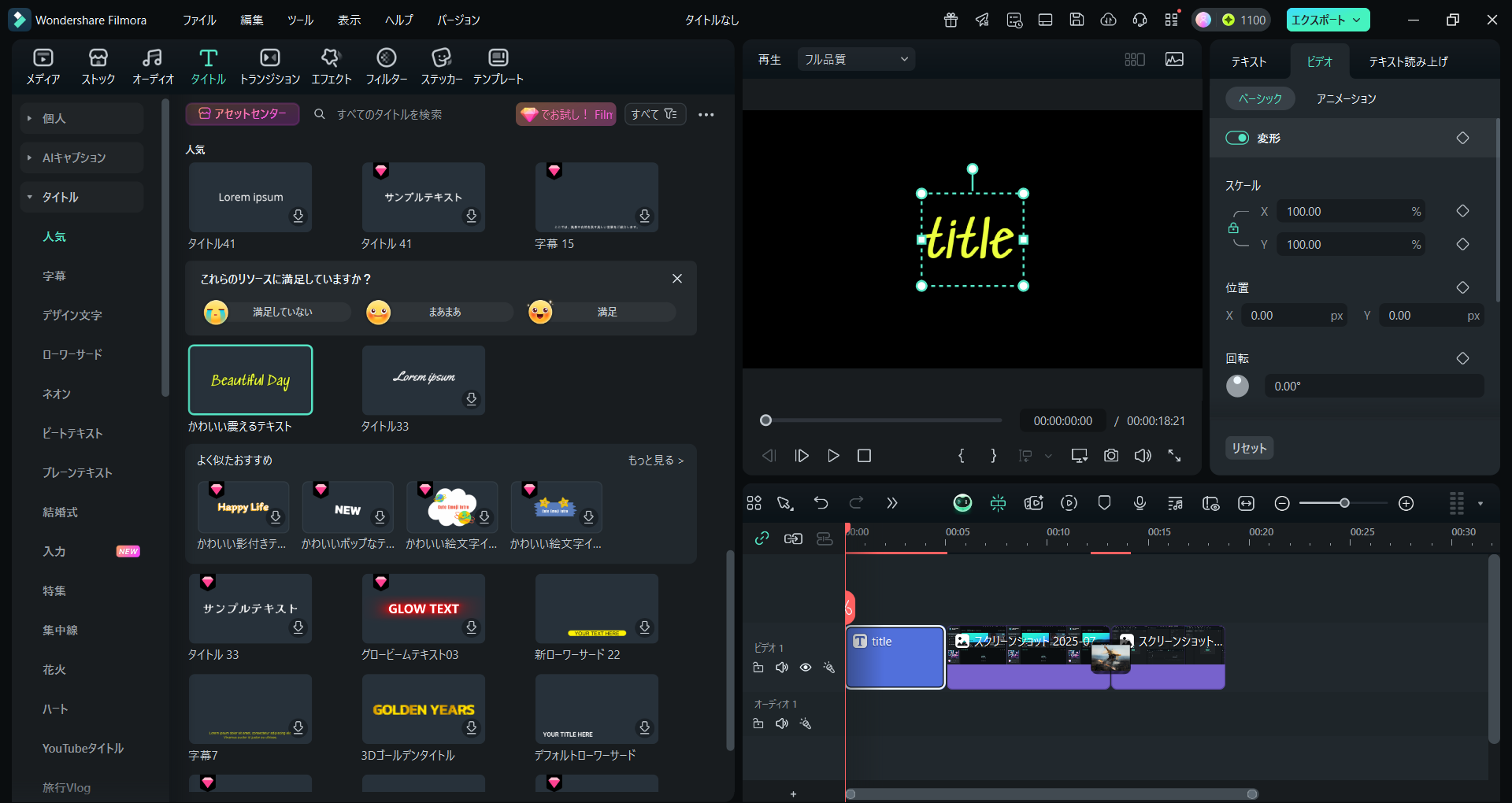Hide Video 1 track with eye icon
Viewport: 1512px width, 803px height.
coord(806,668)
